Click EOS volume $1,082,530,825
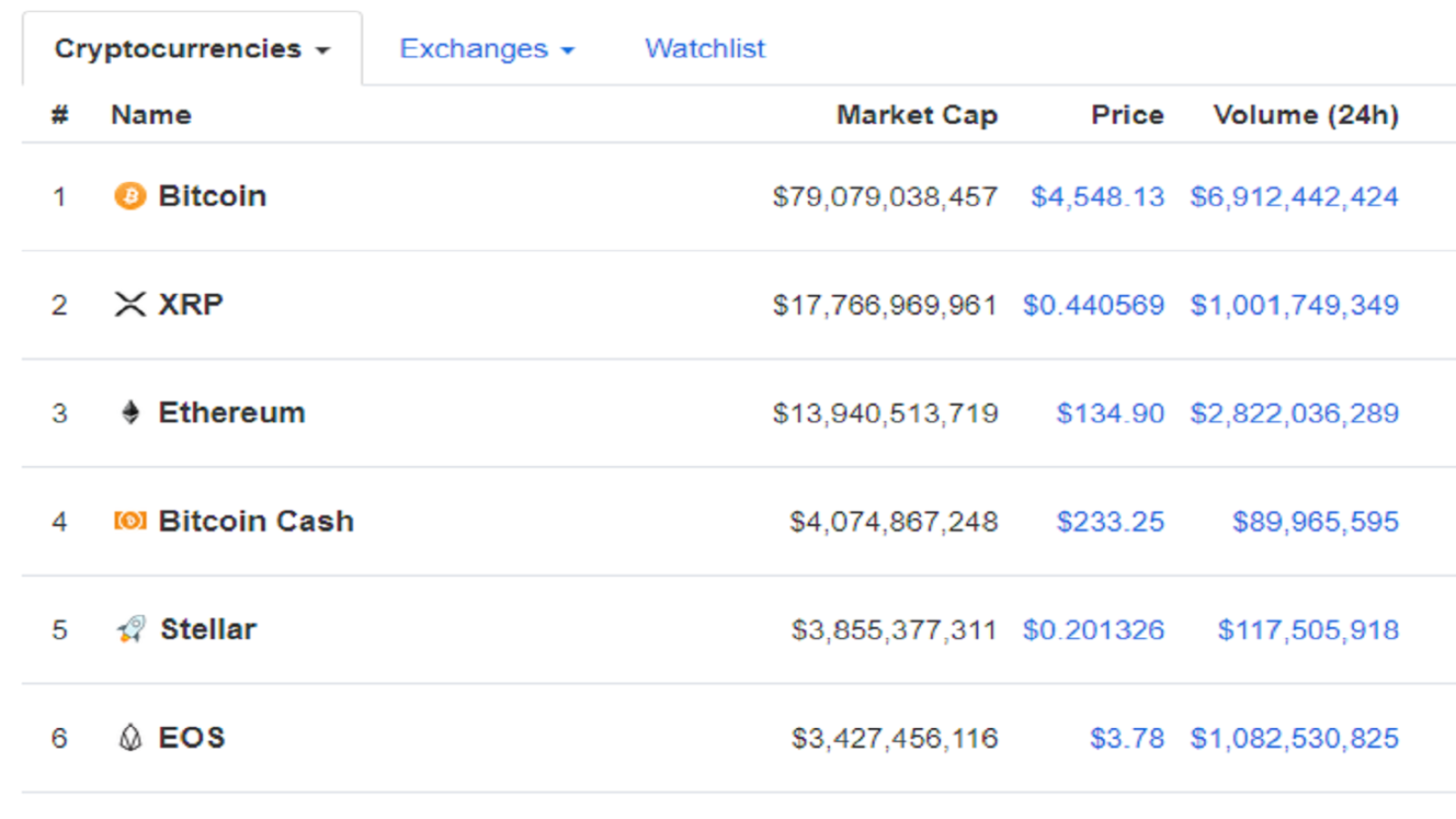The image size is (1456, 819). click(x=1295, y=738)
